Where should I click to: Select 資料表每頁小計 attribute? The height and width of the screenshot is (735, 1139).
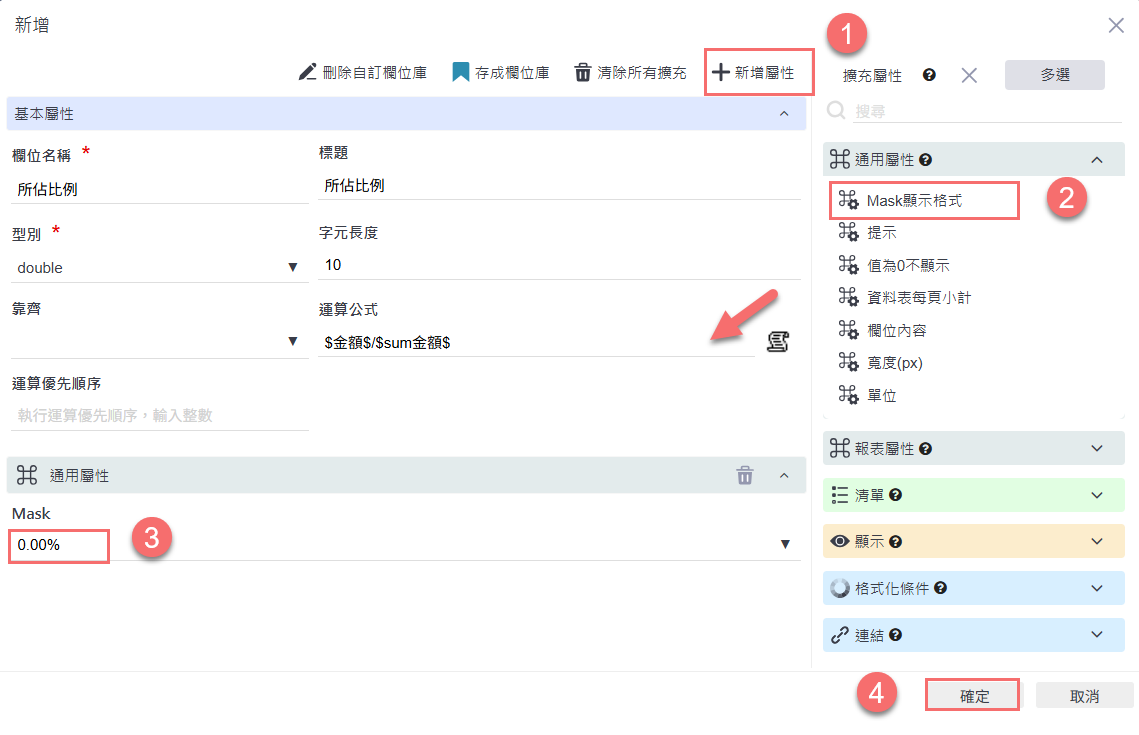[x=918, y=297]
